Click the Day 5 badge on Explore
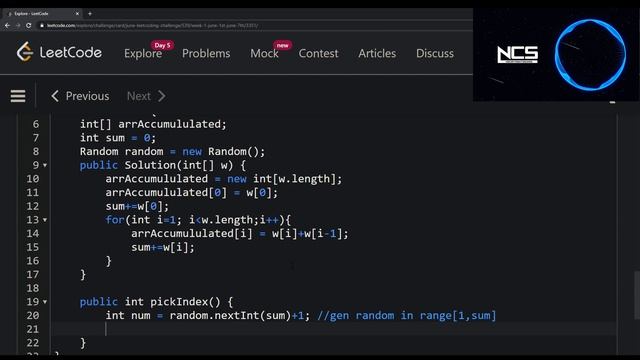The image size is (640, 360). pos(162,45)
